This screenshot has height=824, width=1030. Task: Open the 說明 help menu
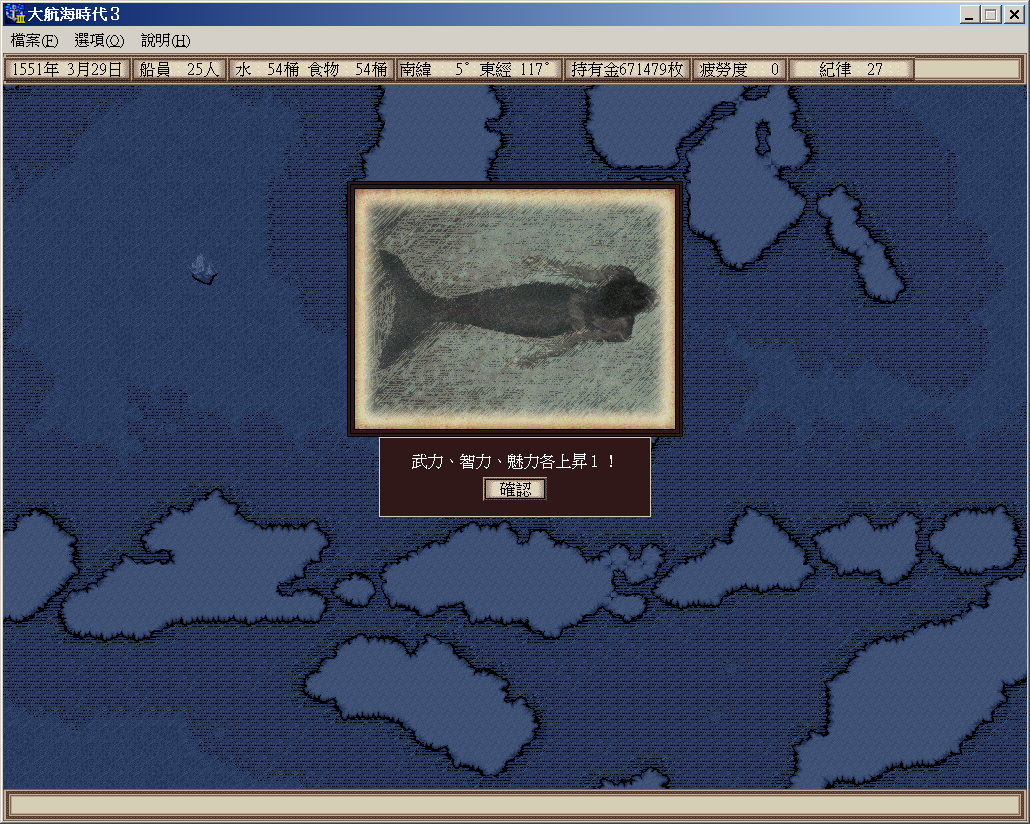165,41
